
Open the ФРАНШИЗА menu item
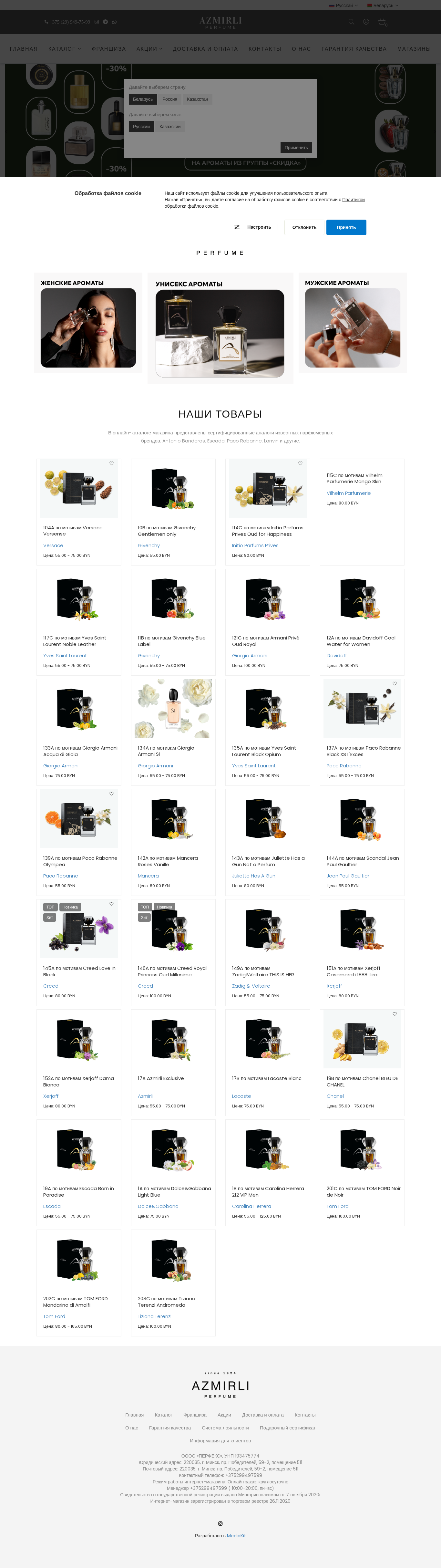(x=109, y=49)
